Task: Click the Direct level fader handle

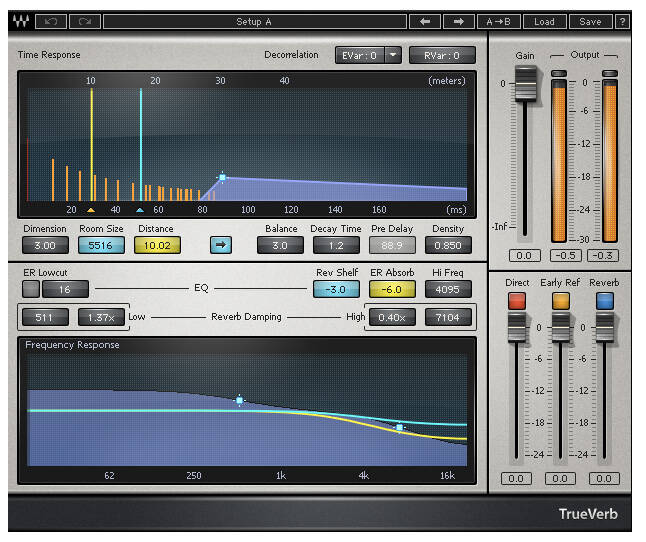Action: (x=517, y=327)
